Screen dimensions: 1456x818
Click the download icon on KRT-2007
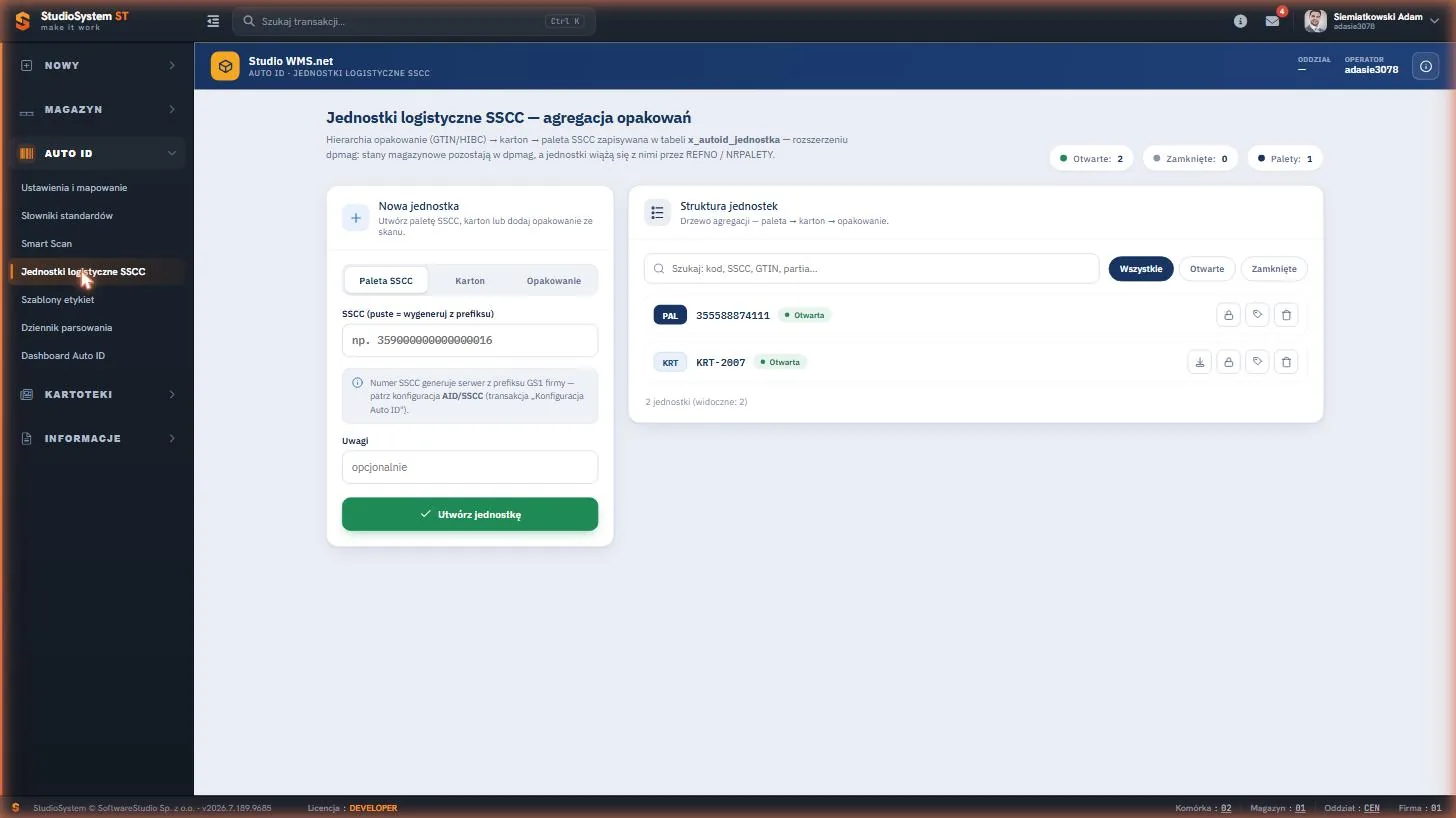click(1199, 362)
